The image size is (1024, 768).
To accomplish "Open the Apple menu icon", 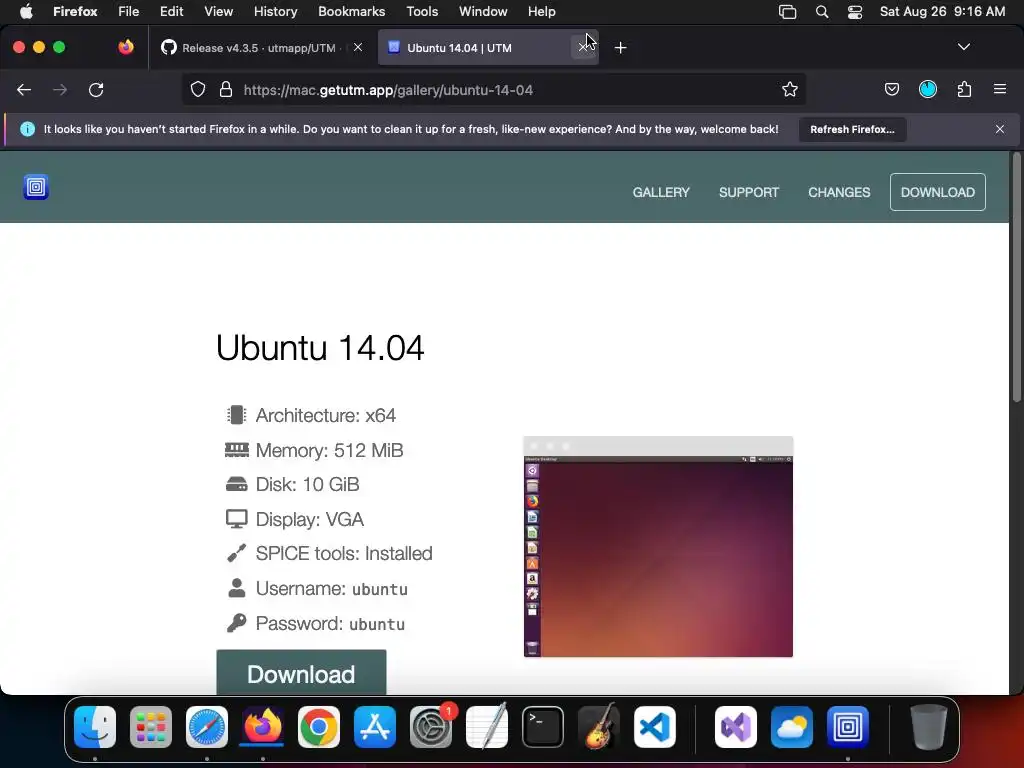I will [x=26, y=12].
